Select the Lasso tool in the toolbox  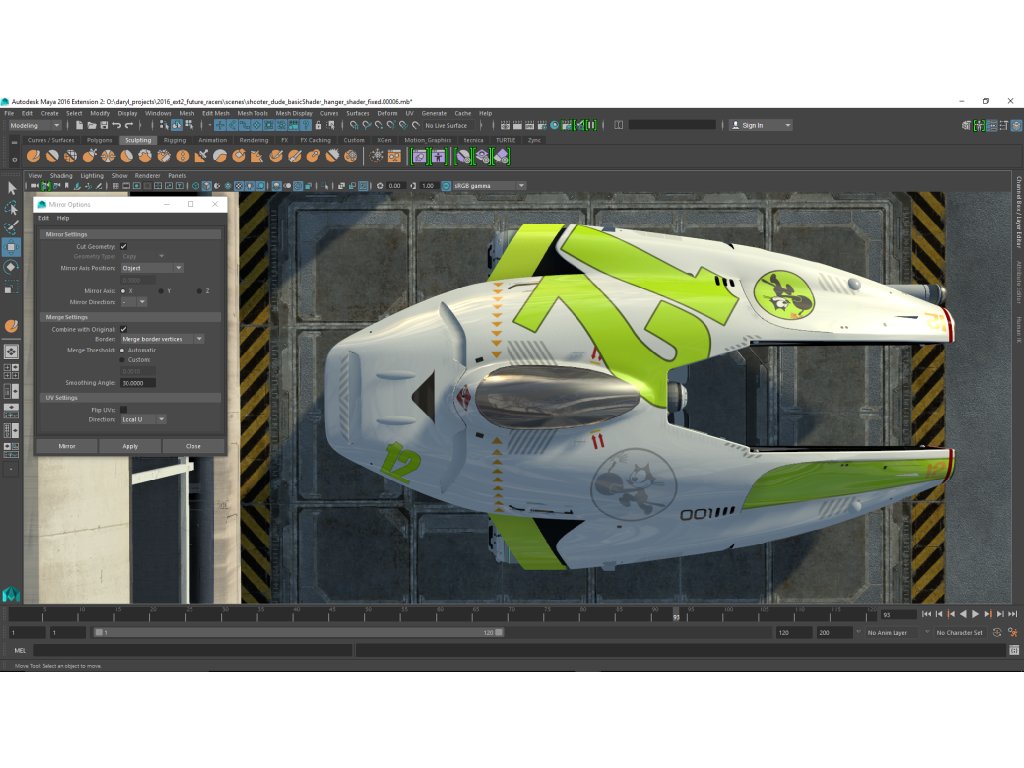(11, 208)
